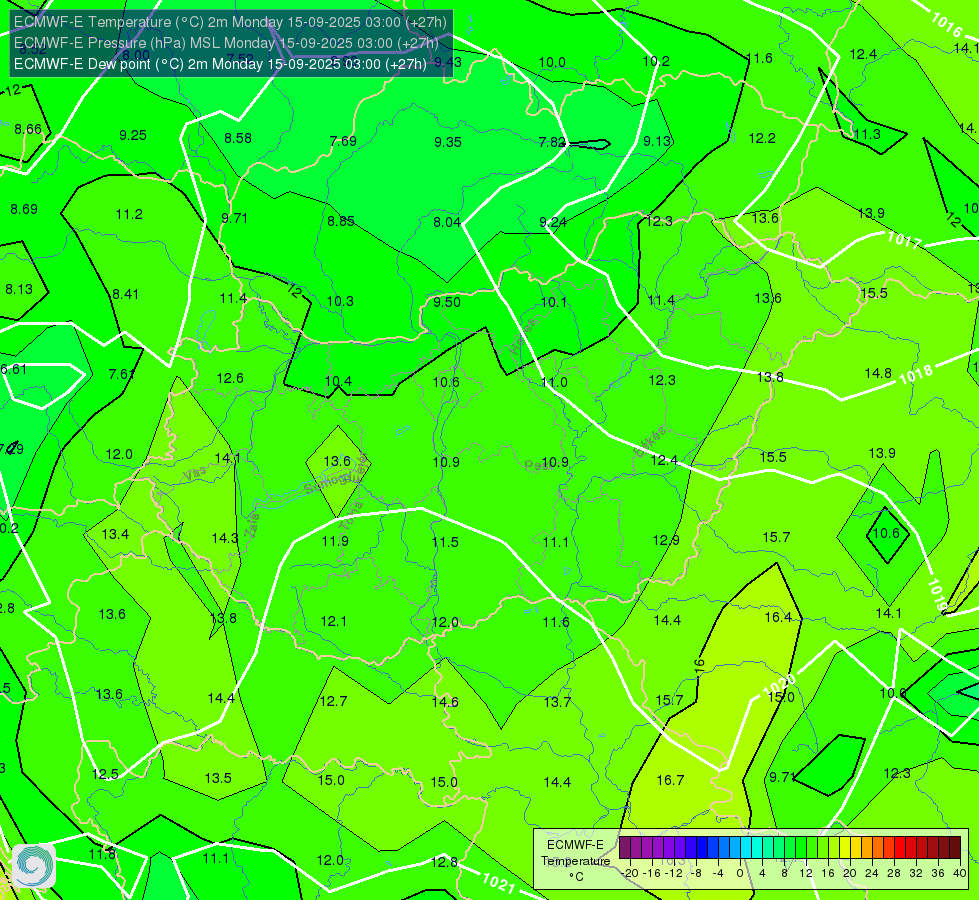Click the temperature value 12.8
Image resolution: width=979 pixels, height=900 pixels.
coord(444,863)
